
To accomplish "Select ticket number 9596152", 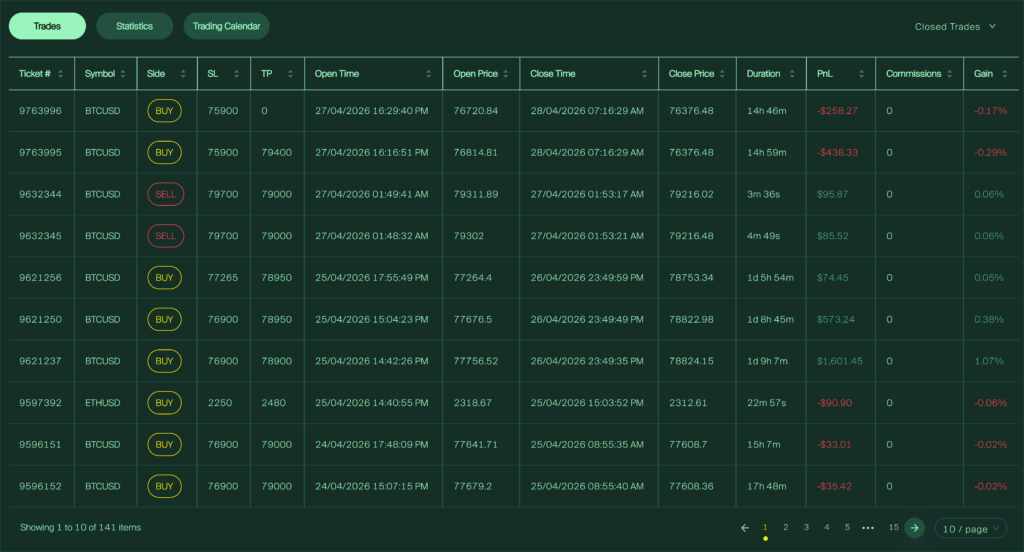I will coord(40,487).
